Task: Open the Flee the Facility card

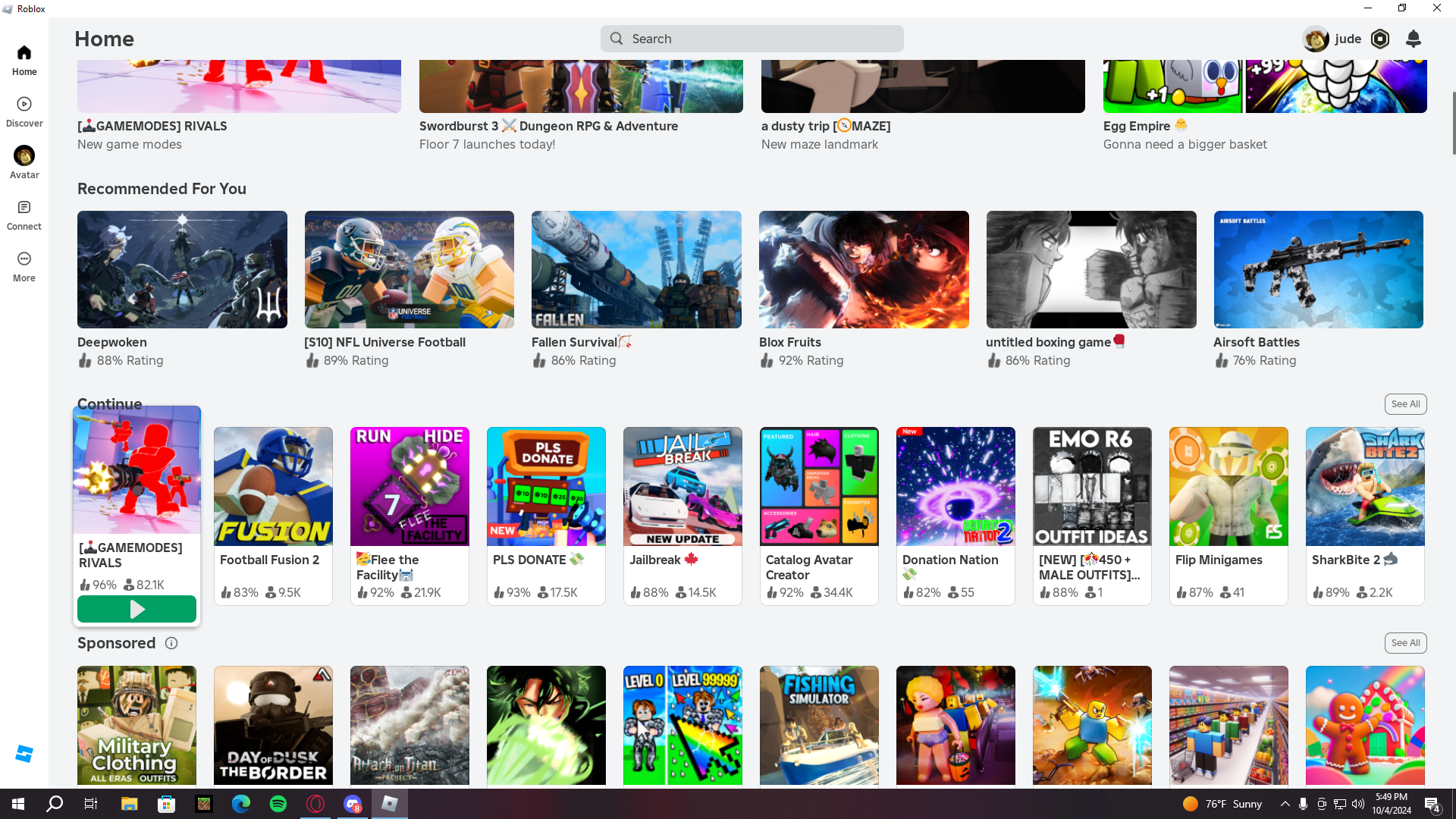Action: coord(409,516)
